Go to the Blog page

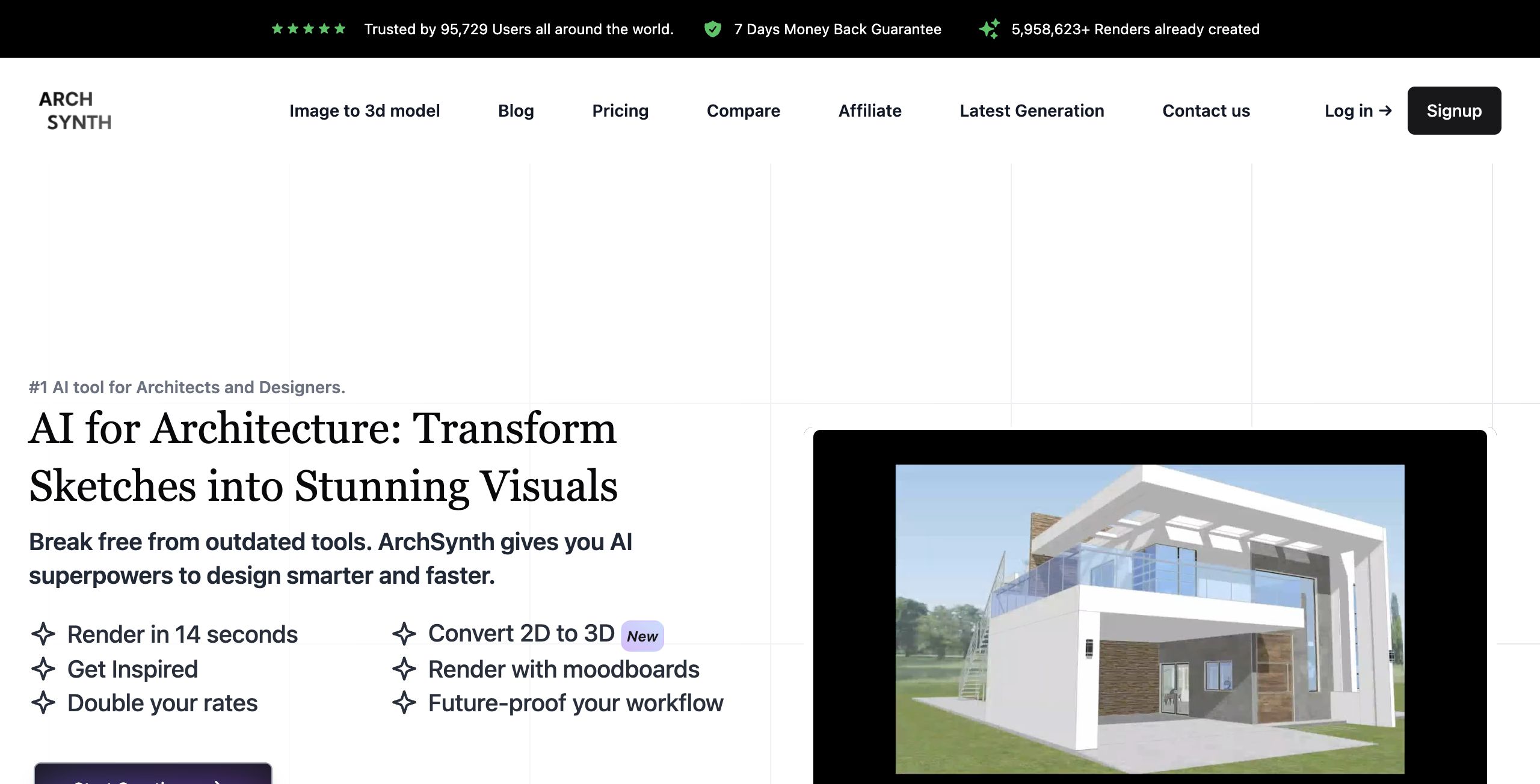tap(516, 111)
